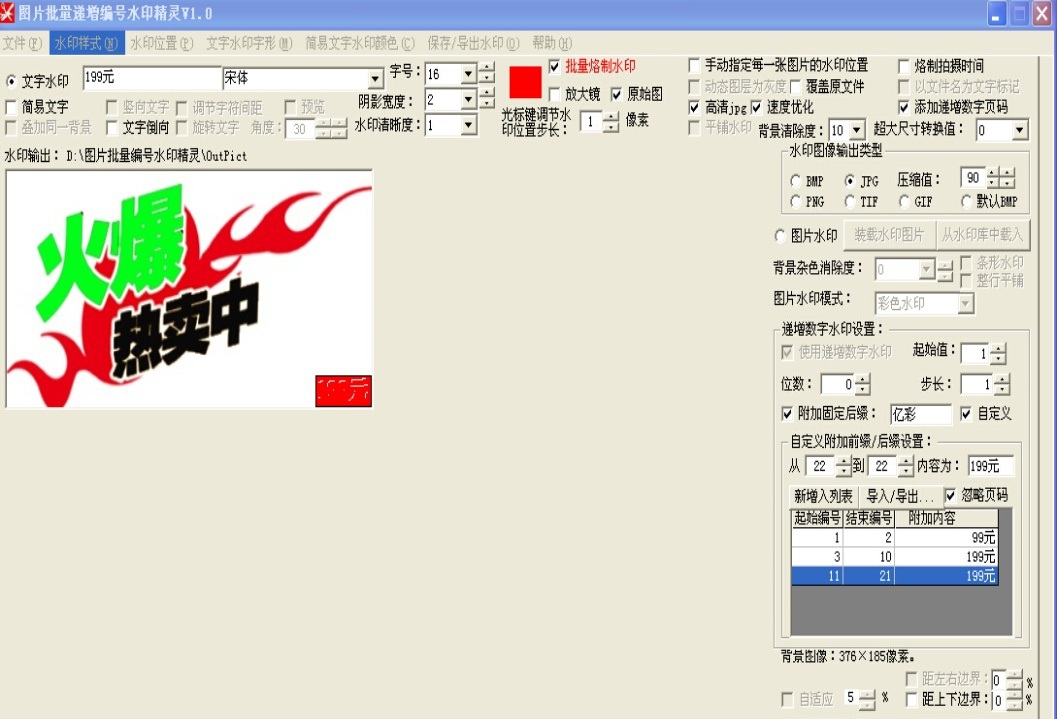Click the red watermark color swatch
The width and height of the screenshot is (1057, 719).
(x=524, y=82)
